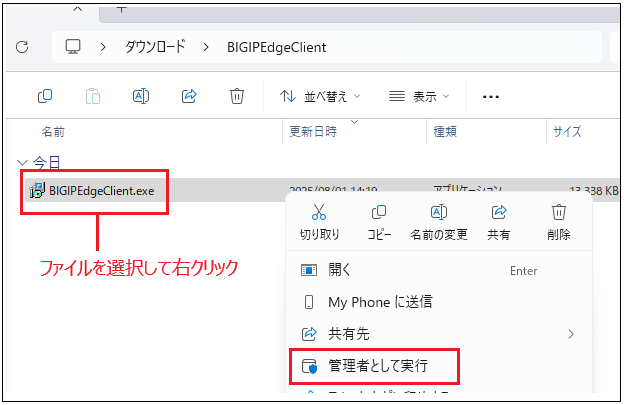The image size is (624, 405).
Task: Open the 並べ替え sort dropdown
Action: 320,96
